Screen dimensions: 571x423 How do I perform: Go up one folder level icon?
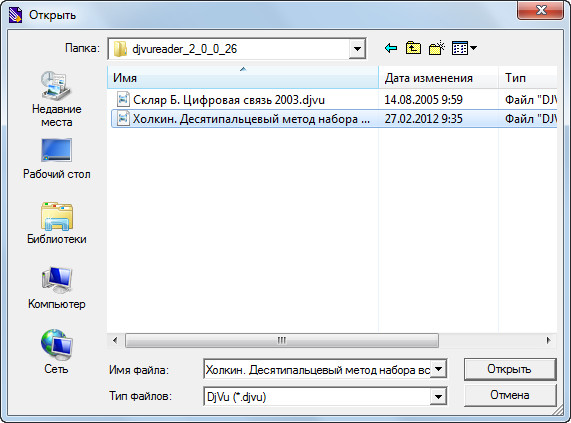[413, 48]
